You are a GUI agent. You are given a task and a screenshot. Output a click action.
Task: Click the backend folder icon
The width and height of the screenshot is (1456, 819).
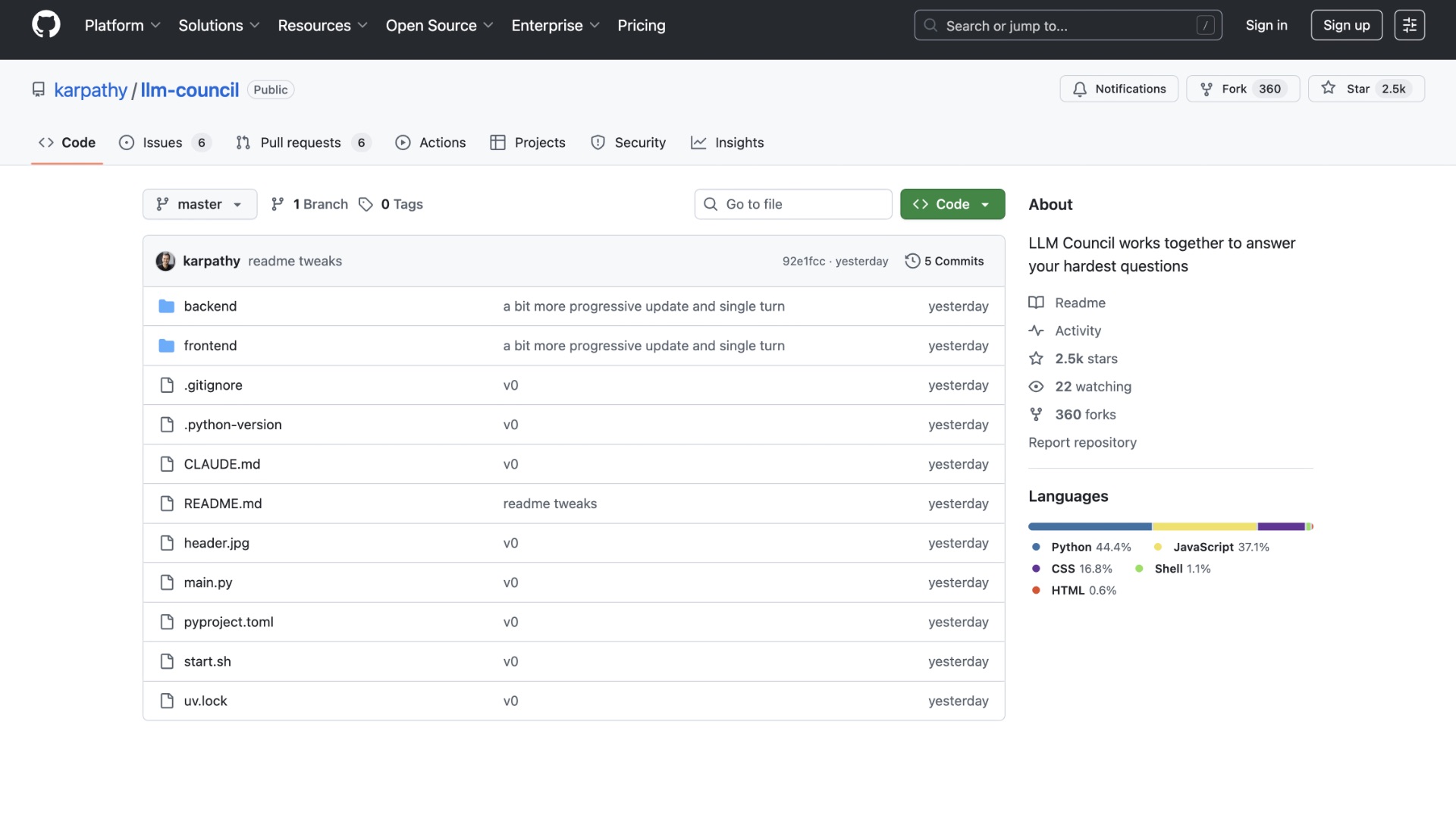[x=167, y=306]
